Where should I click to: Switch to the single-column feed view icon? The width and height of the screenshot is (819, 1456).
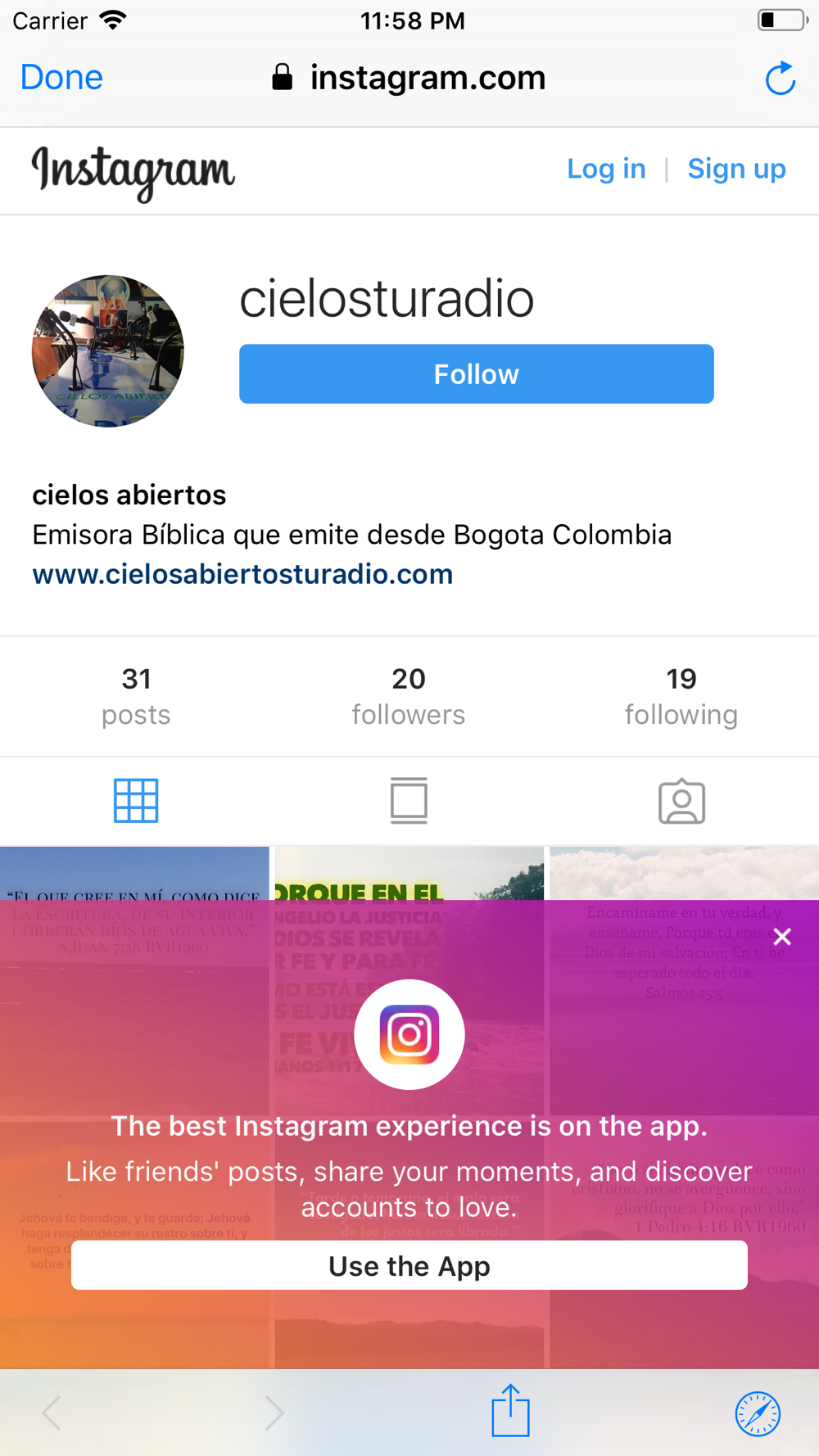coord(409,800)
